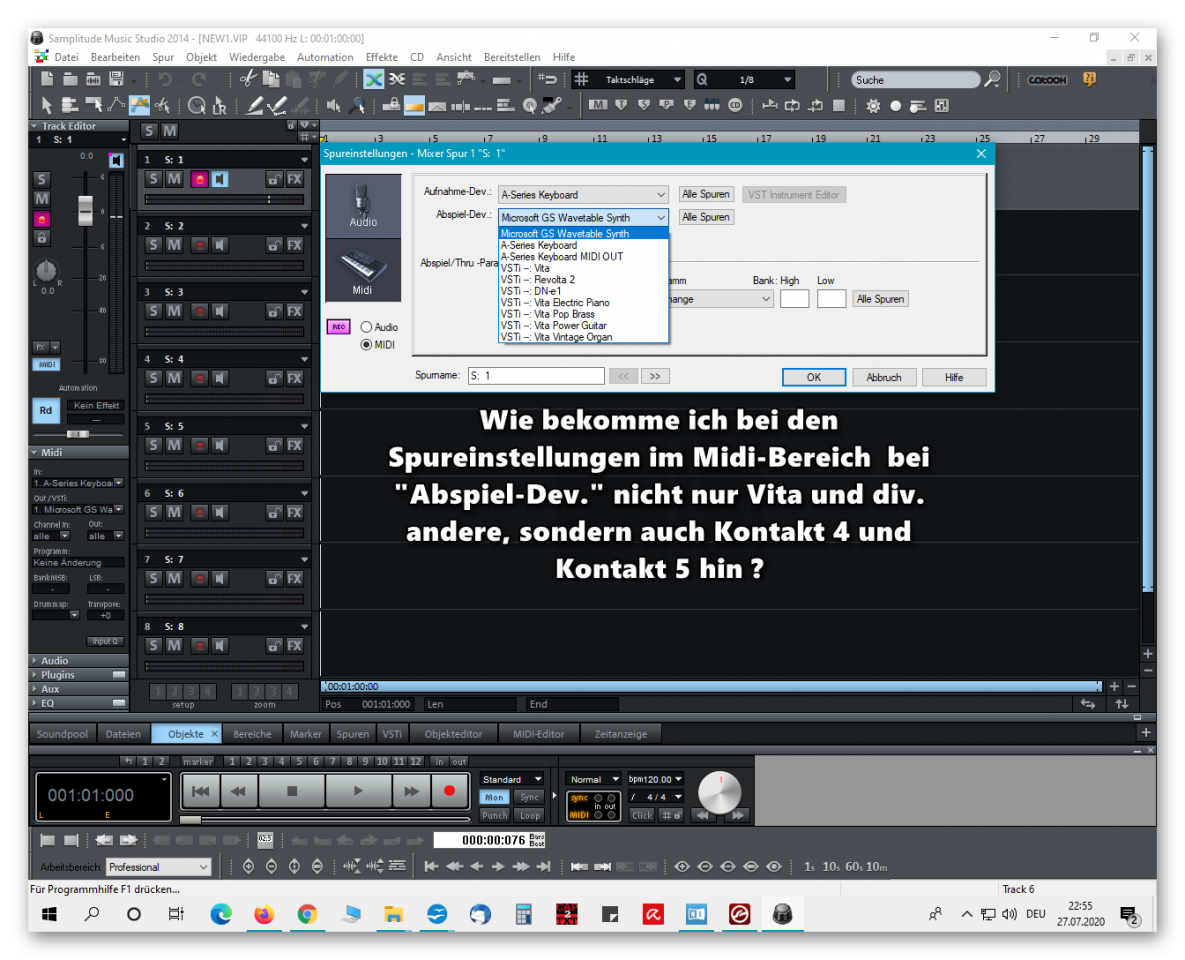Click the copy objects icon
Image resolution: width=1185 pixels, height=960 pixels.
271,79
